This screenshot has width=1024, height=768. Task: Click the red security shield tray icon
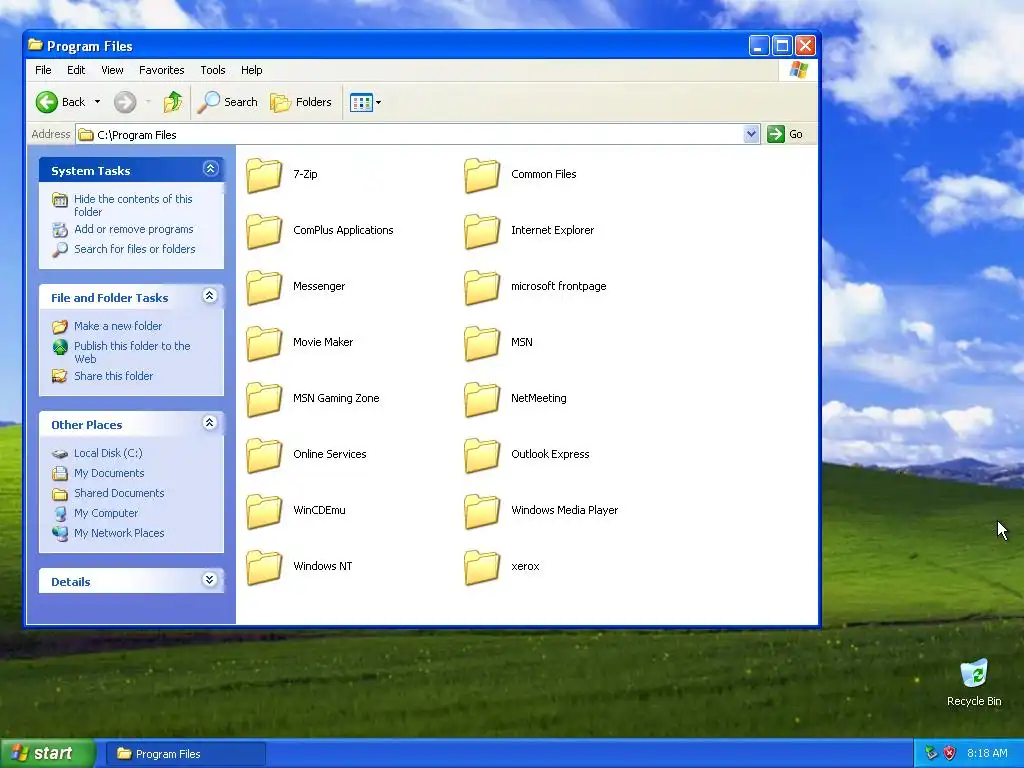pos(950,753)
